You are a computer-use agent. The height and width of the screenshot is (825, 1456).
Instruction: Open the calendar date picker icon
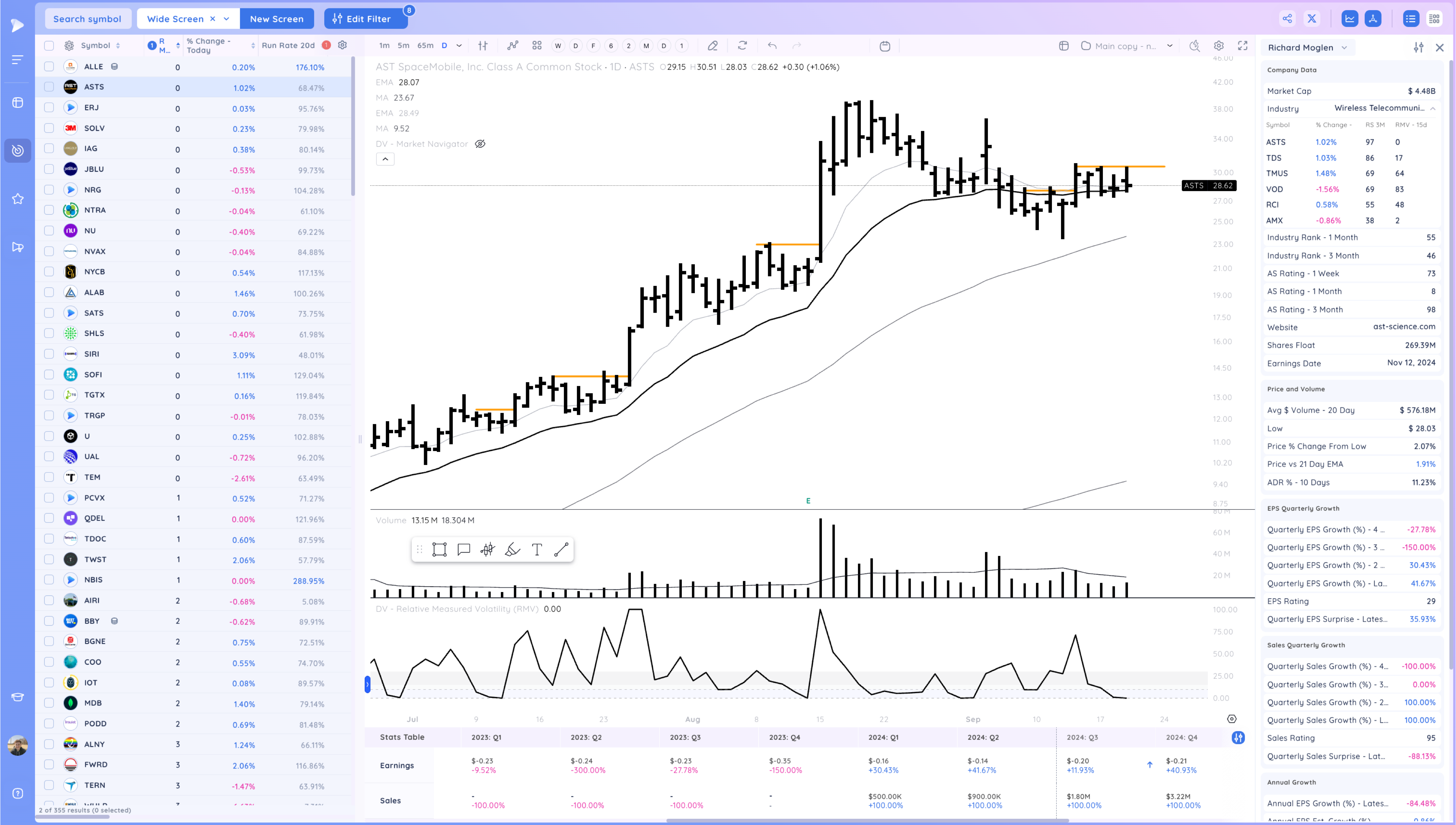coord(885,46)
